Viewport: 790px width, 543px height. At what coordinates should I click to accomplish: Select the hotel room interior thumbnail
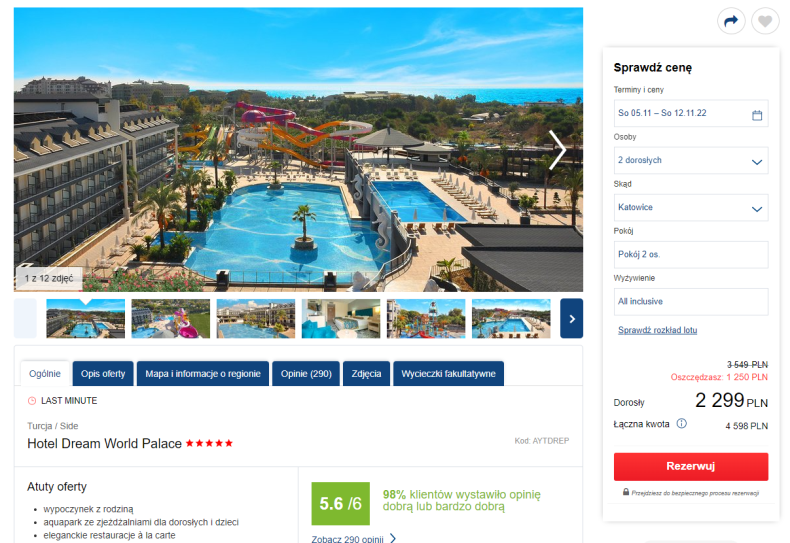(341, 318)
